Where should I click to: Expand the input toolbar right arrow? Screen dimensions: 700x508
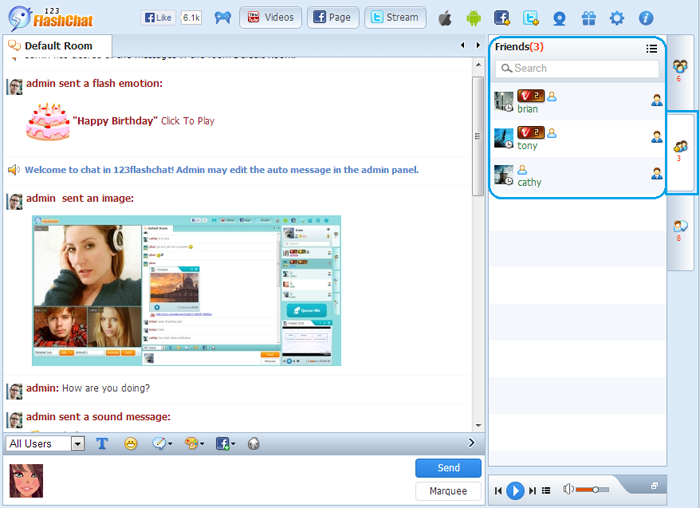pos(472,443)
